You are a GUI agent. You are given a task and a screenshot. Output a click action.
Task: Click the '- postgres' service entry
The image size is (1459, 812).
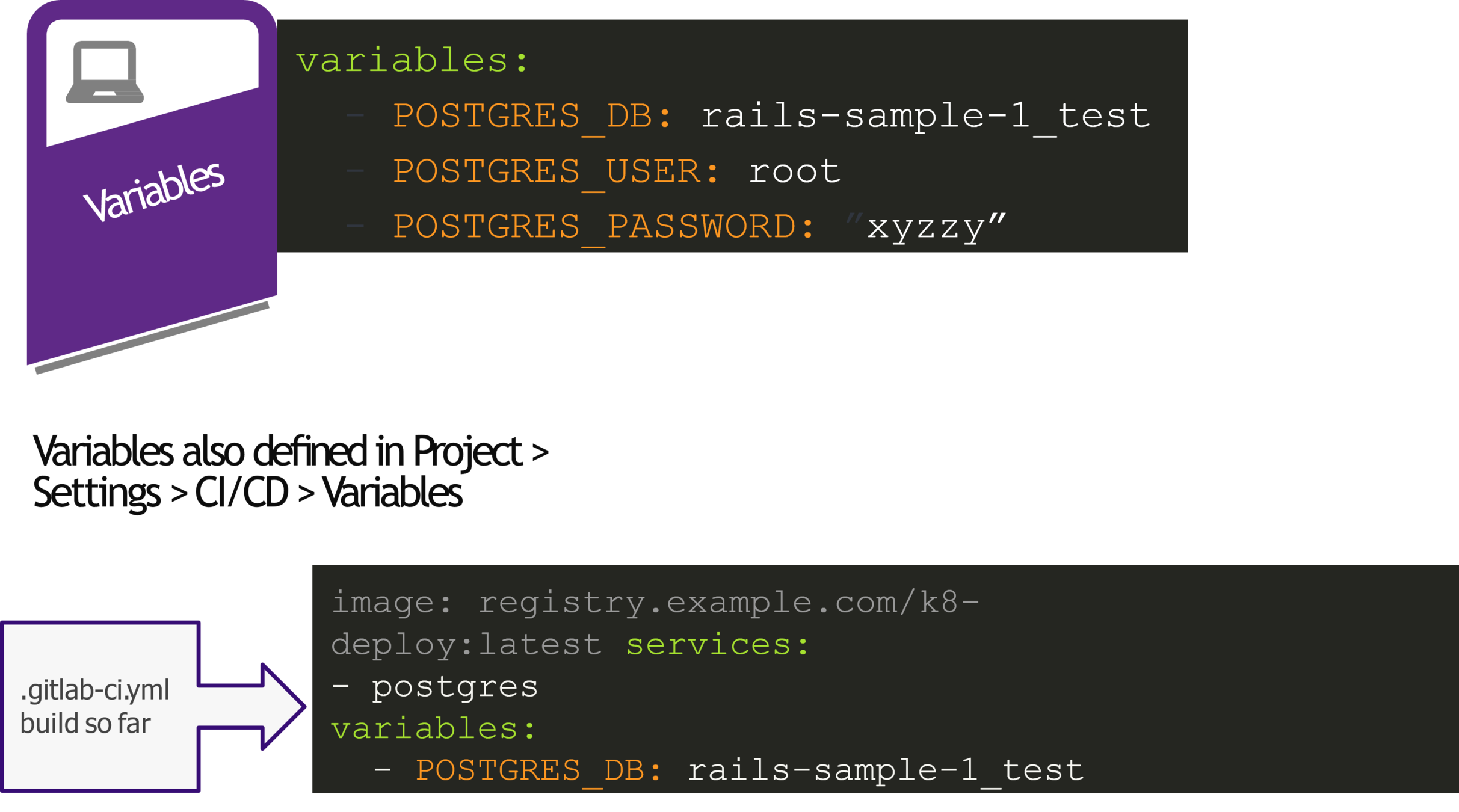point(434,687)
